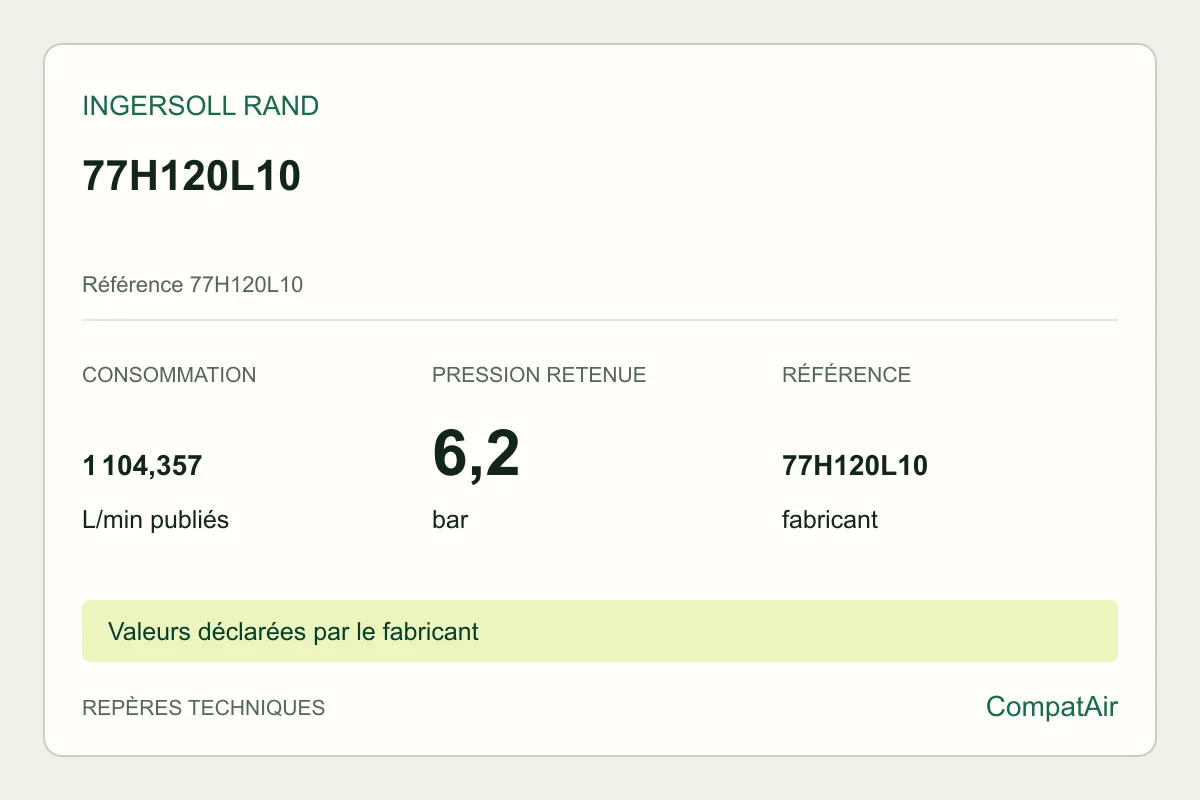Click the RÉFÉRENCE column heading
This screenshot has height=800, width=1200.
pyautogui.click(x=846, y=375)
